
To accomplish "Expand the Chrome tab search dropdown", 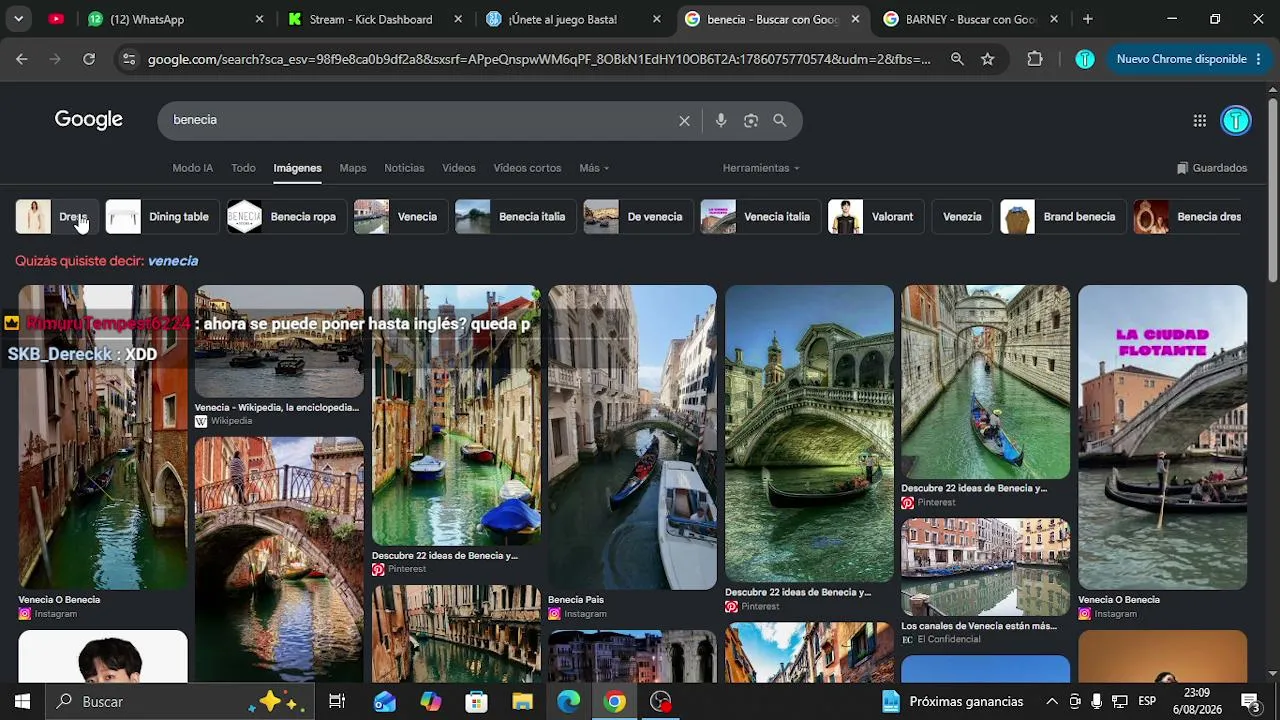I will point(18,19).
